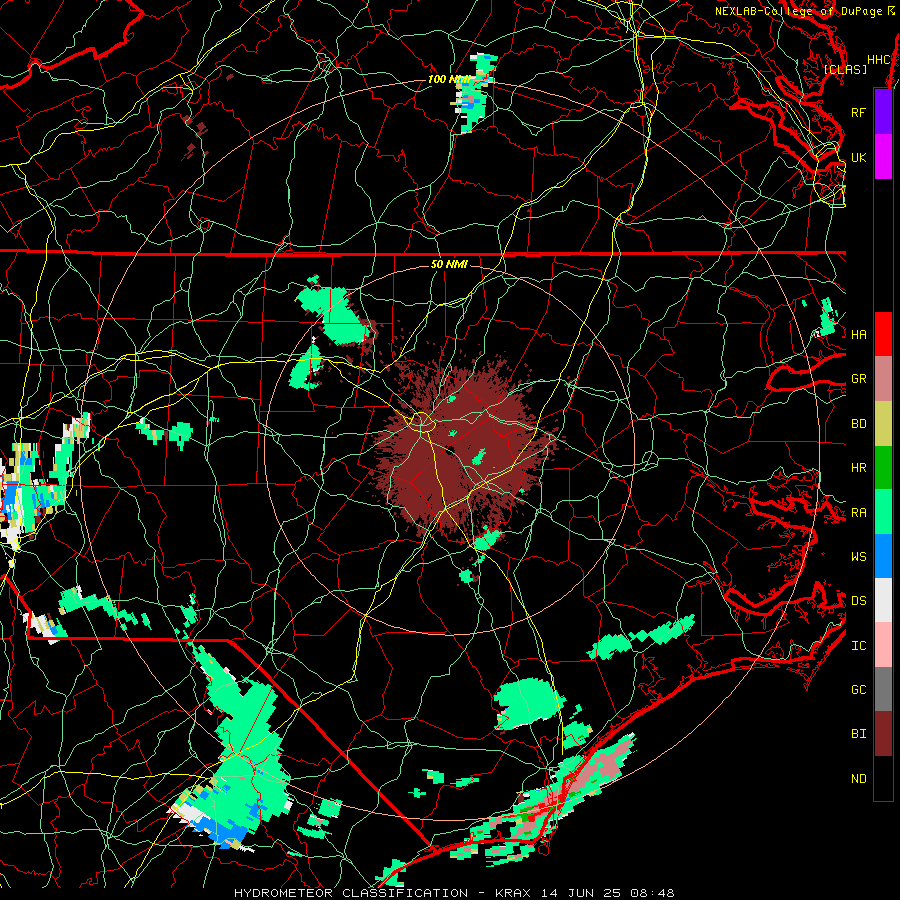Click the RF purple legend swatch

[x=883, y=112]
